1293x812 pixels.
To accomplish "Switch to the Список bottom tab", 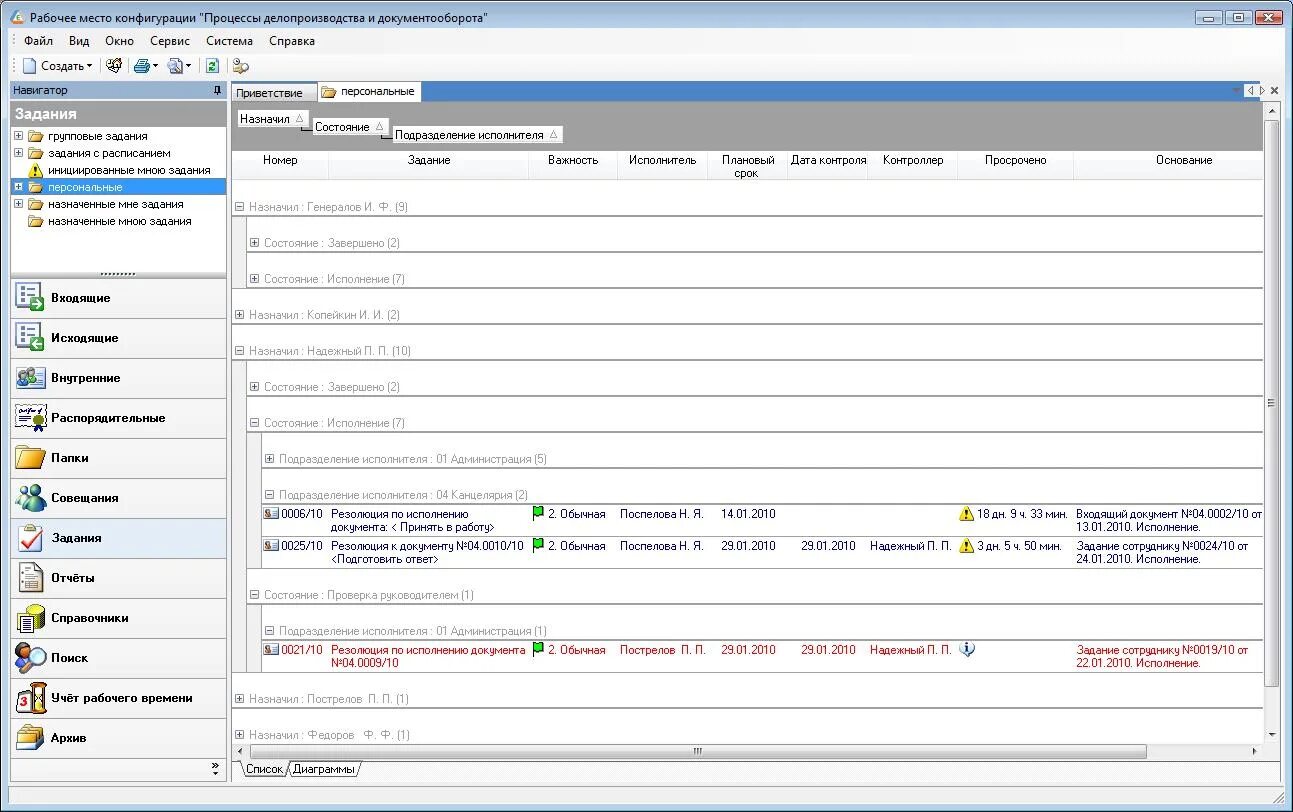I will pos(264,769).
